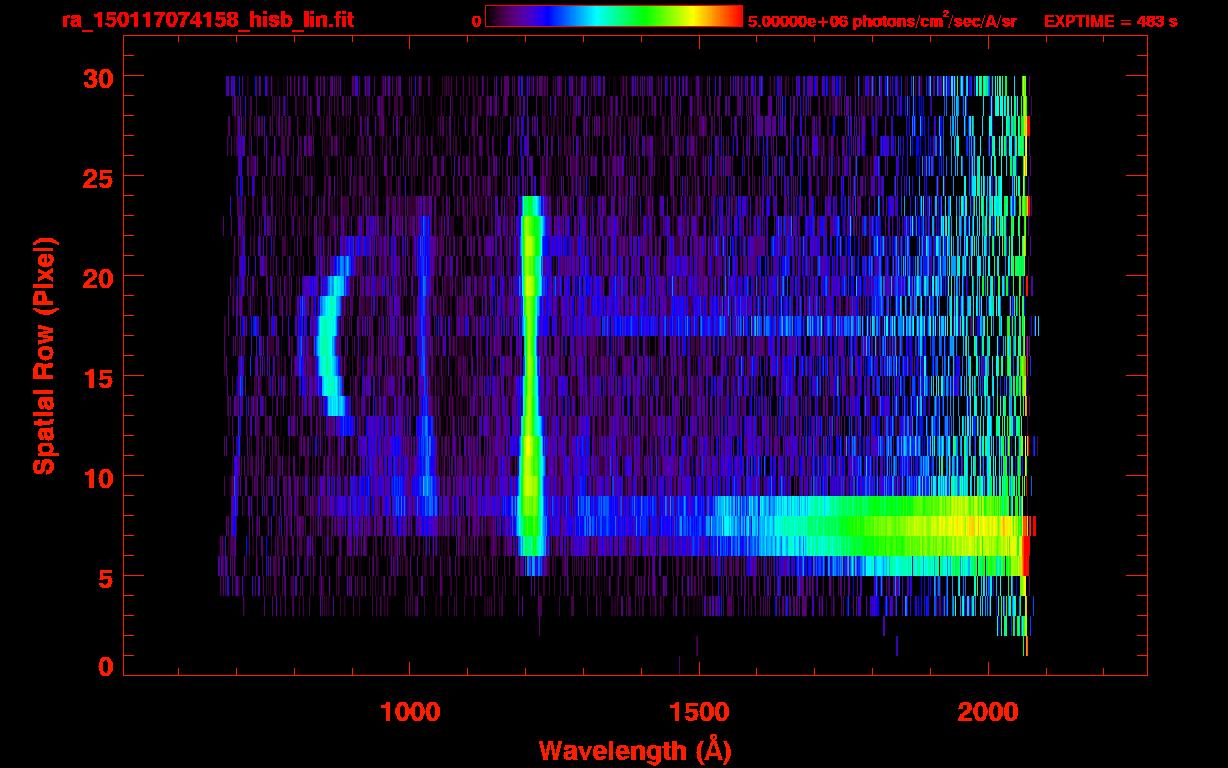The width and height of the screenshot is (1228, 768).
Task: Click the 1000 wavelength tick label
Action: tap(410, 711)
